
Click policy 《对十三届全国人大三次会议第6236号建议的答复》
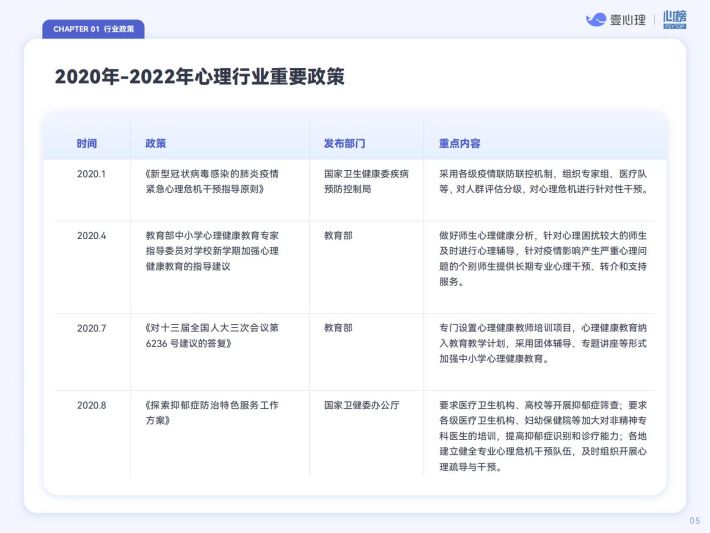211,336
